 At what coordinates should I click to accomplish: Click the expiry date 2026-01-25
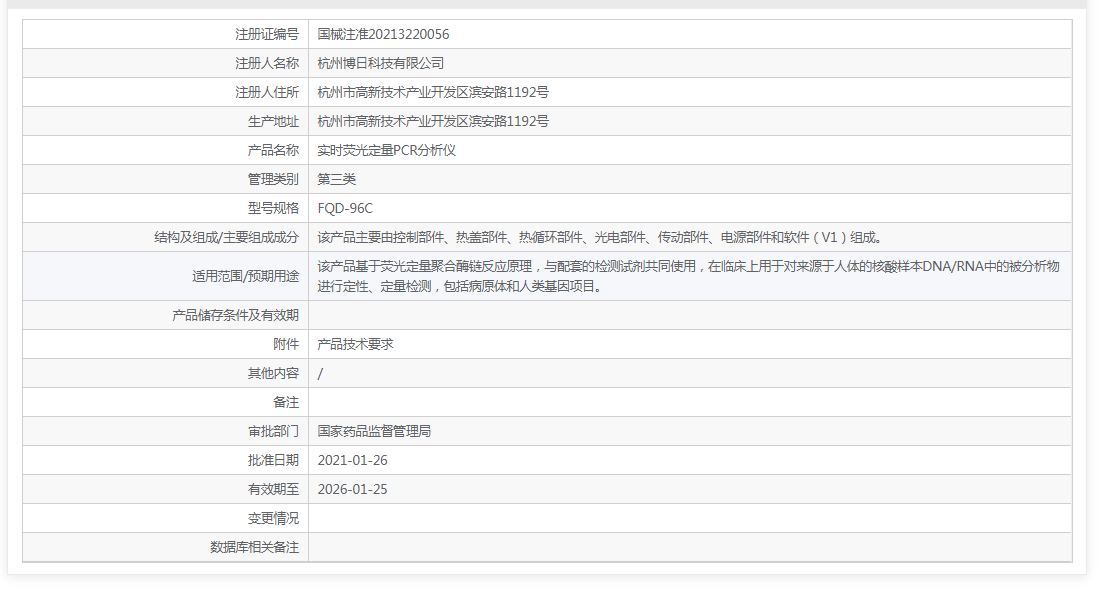(x=350, y=490)
